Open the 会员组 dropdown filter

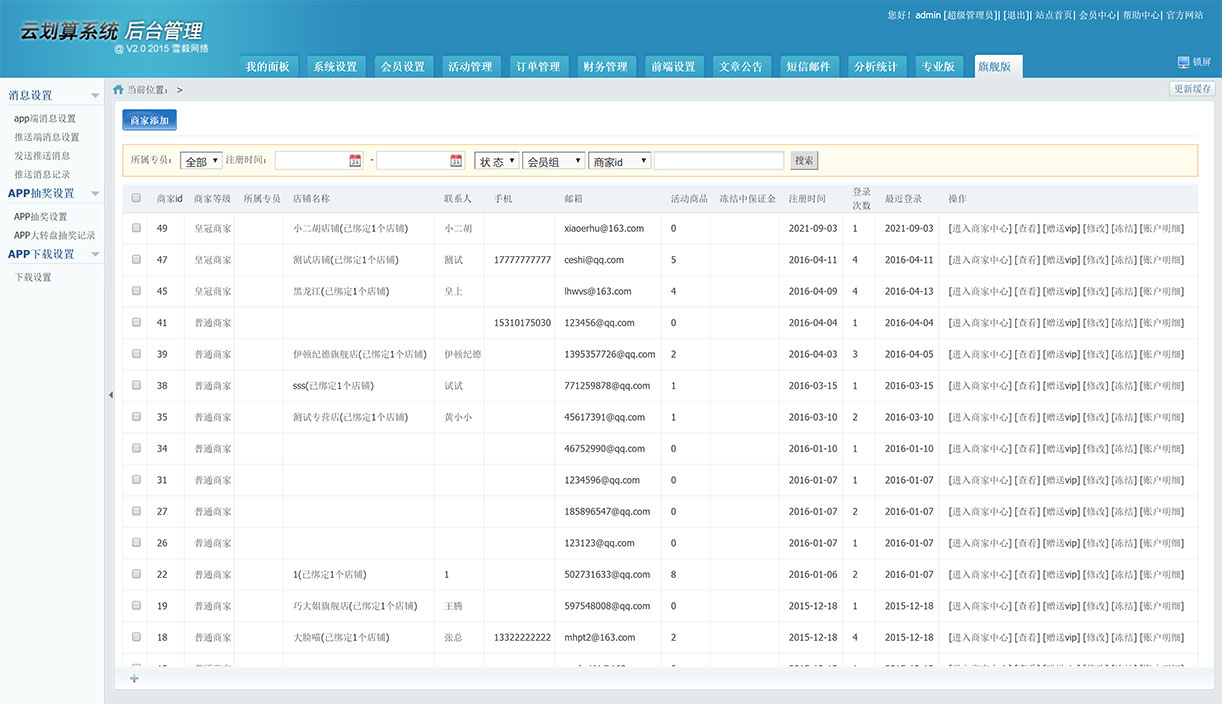pos(553,161)
